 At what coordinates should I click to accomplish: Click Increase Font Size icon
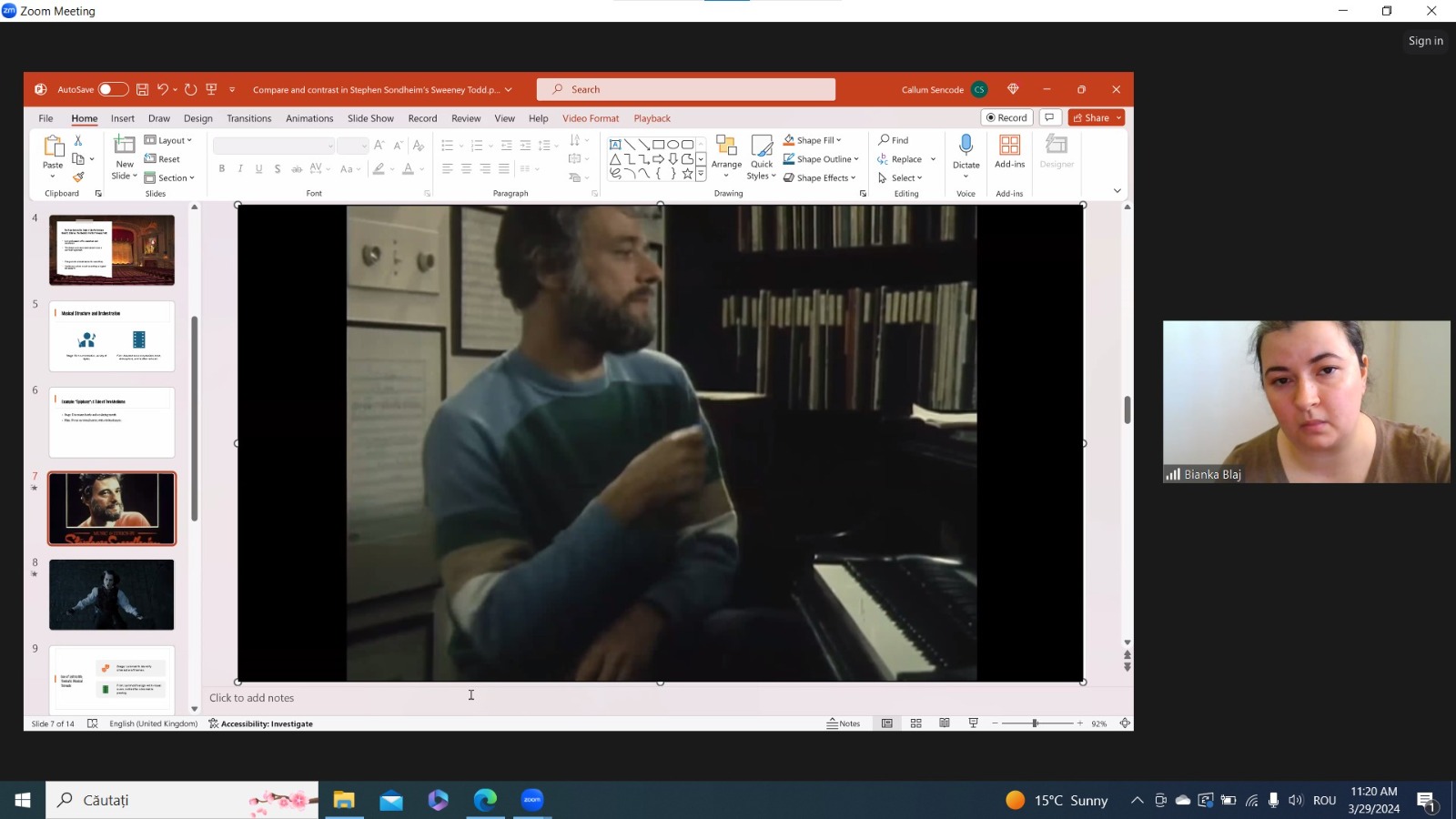[379, 145]
